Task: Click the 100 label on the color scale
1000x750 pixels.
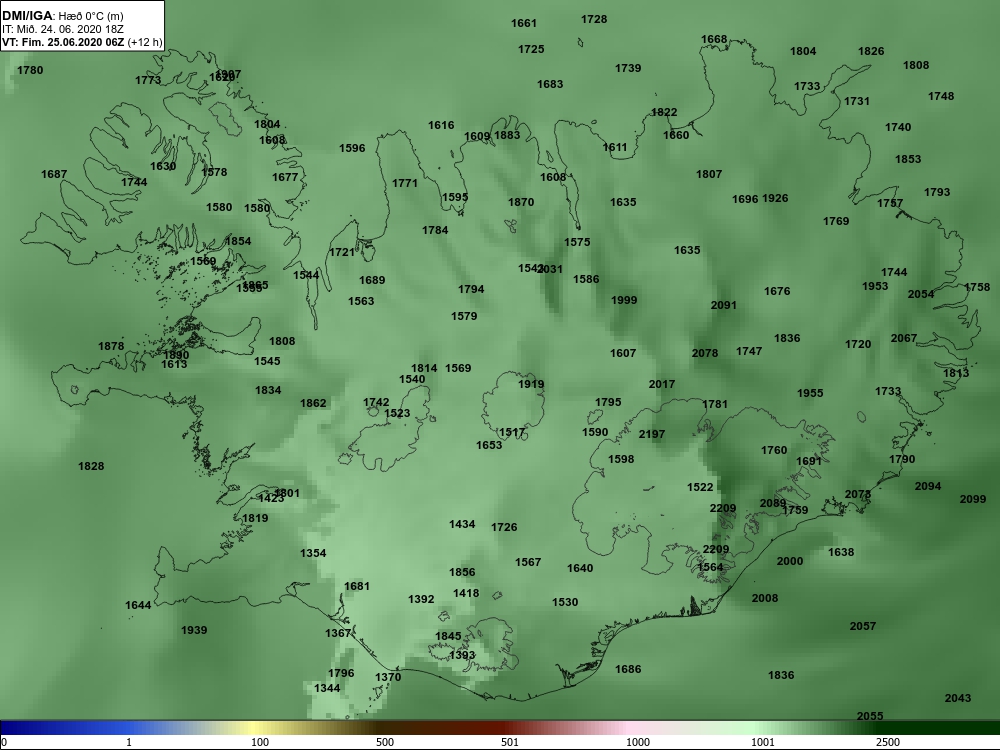Action: click(260, 742)
